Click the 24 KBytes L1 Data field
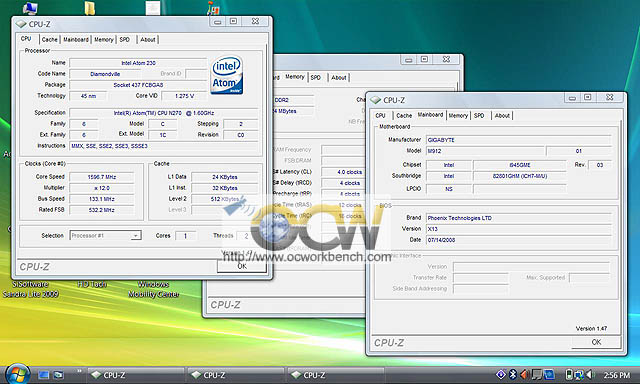640x384 pixels. pyautogui.click(x=225, y=177)
